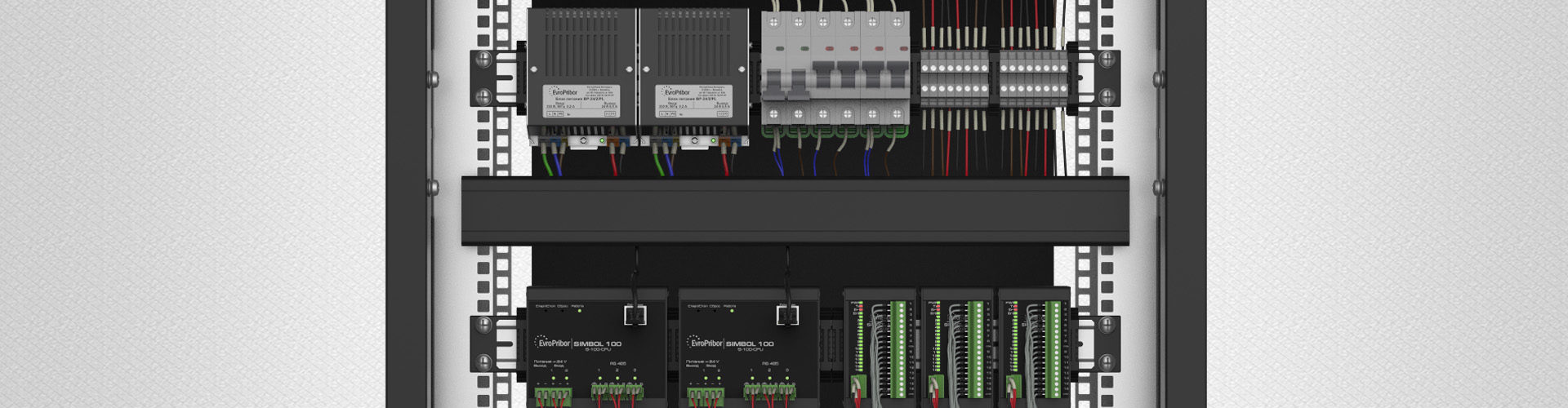Click the left terminal block group on DIN rail
Image resolution: width=1568 pixels, height=408 pixels.
(954, 79)
